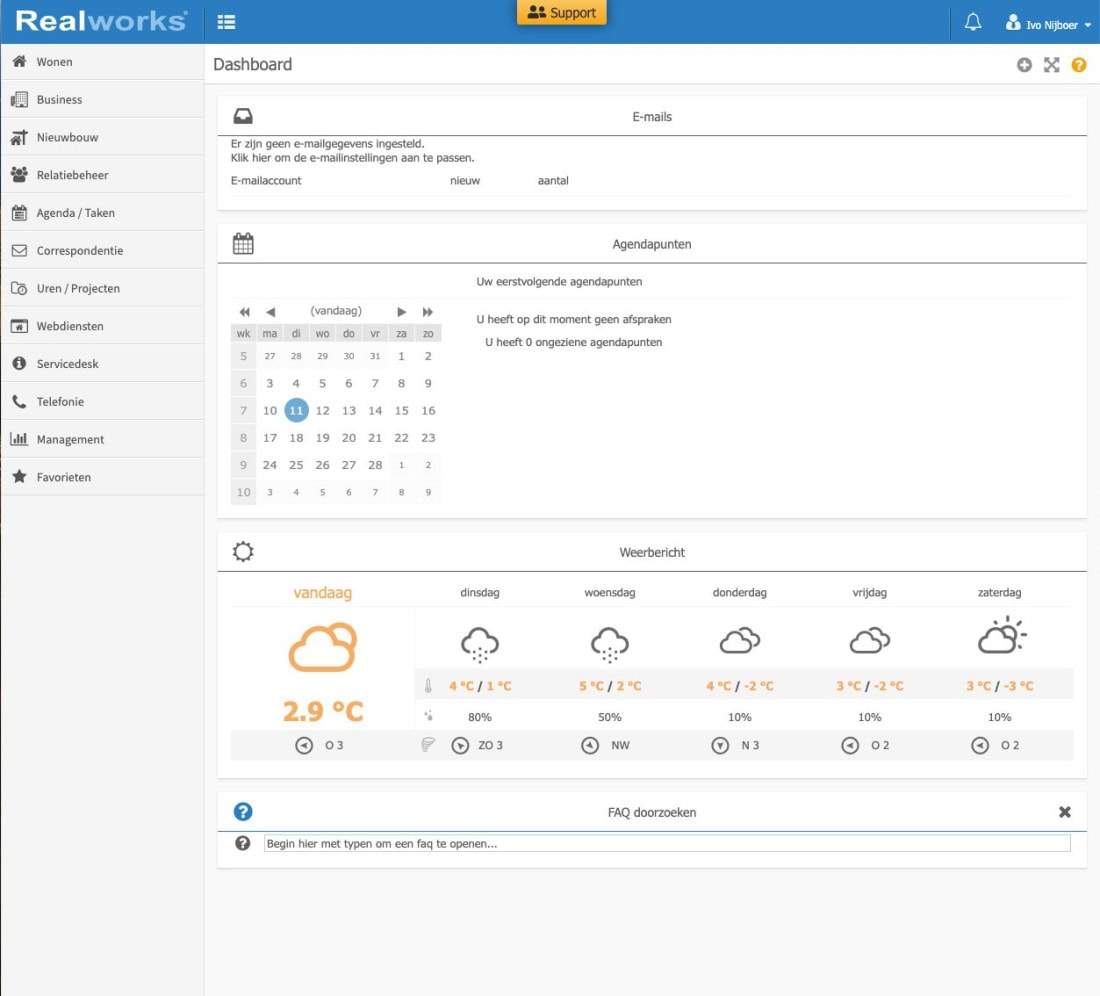The image size is (1100, 996).
Task: Go to next month in the calendar
Action: coord(402,310)
